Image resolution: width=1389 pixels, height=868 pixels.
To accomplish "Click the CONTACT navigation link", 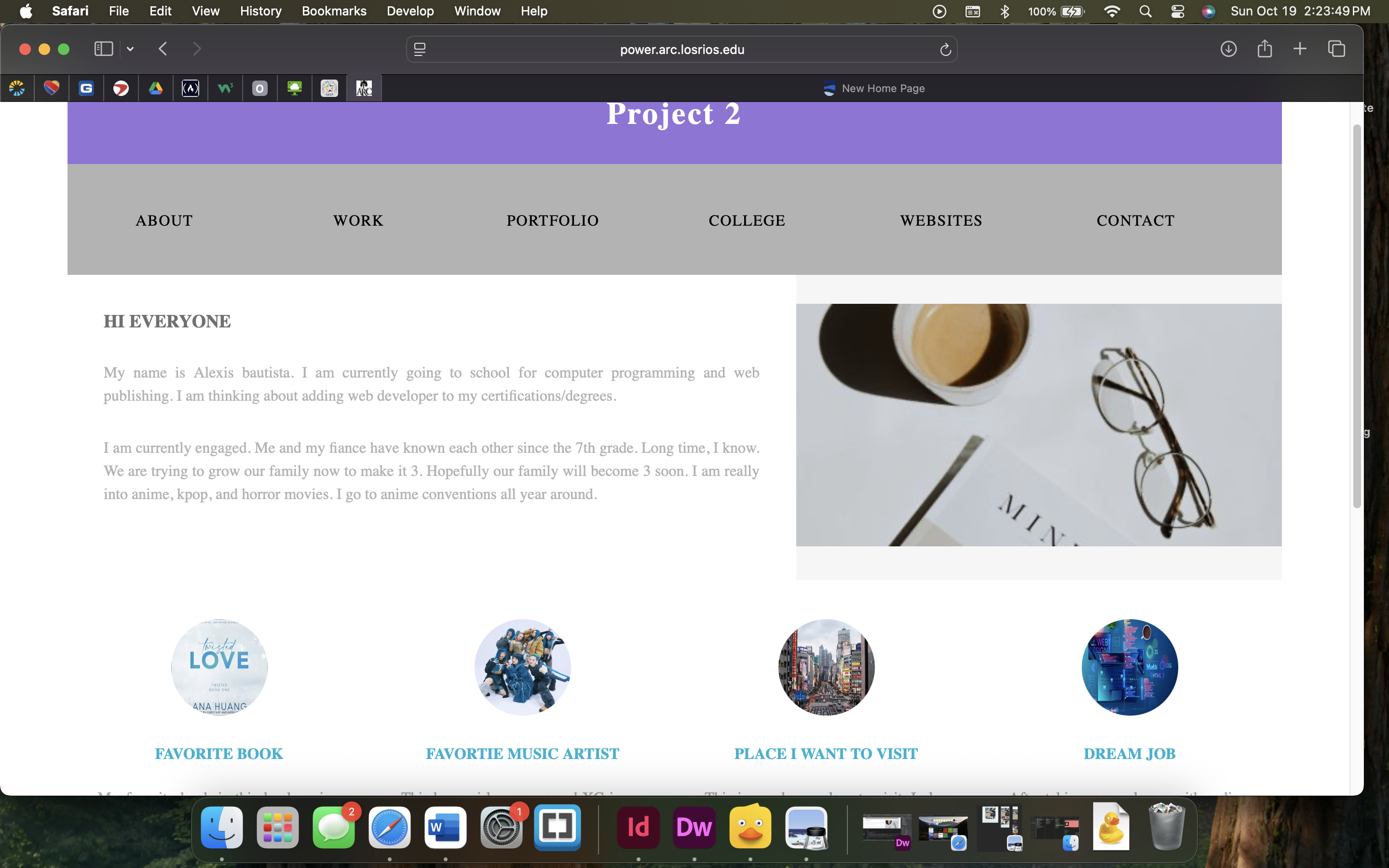I will click(1135, 220).
